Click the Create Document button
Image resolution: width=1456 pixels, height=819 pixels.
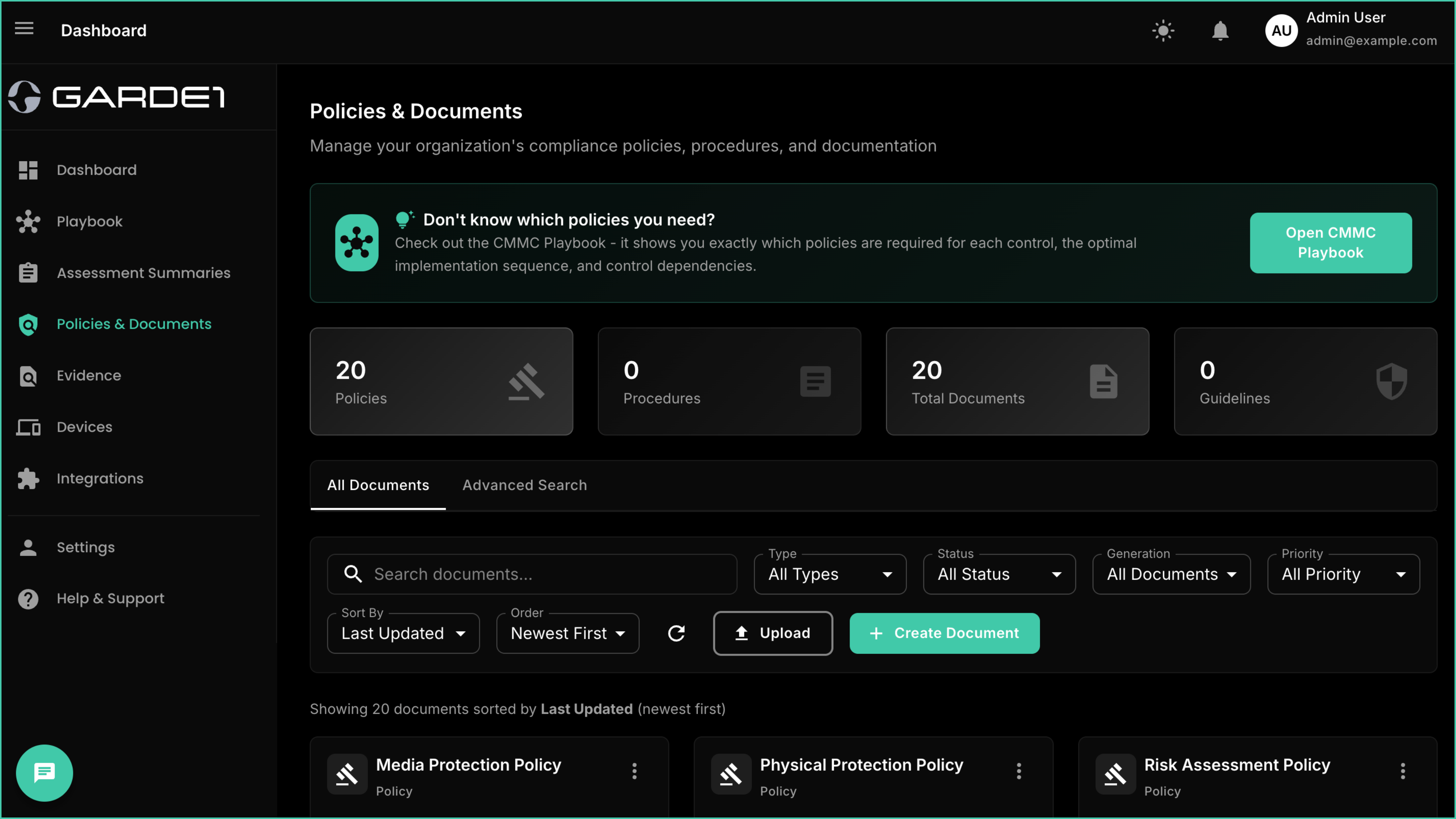click(x=944, y=633)
